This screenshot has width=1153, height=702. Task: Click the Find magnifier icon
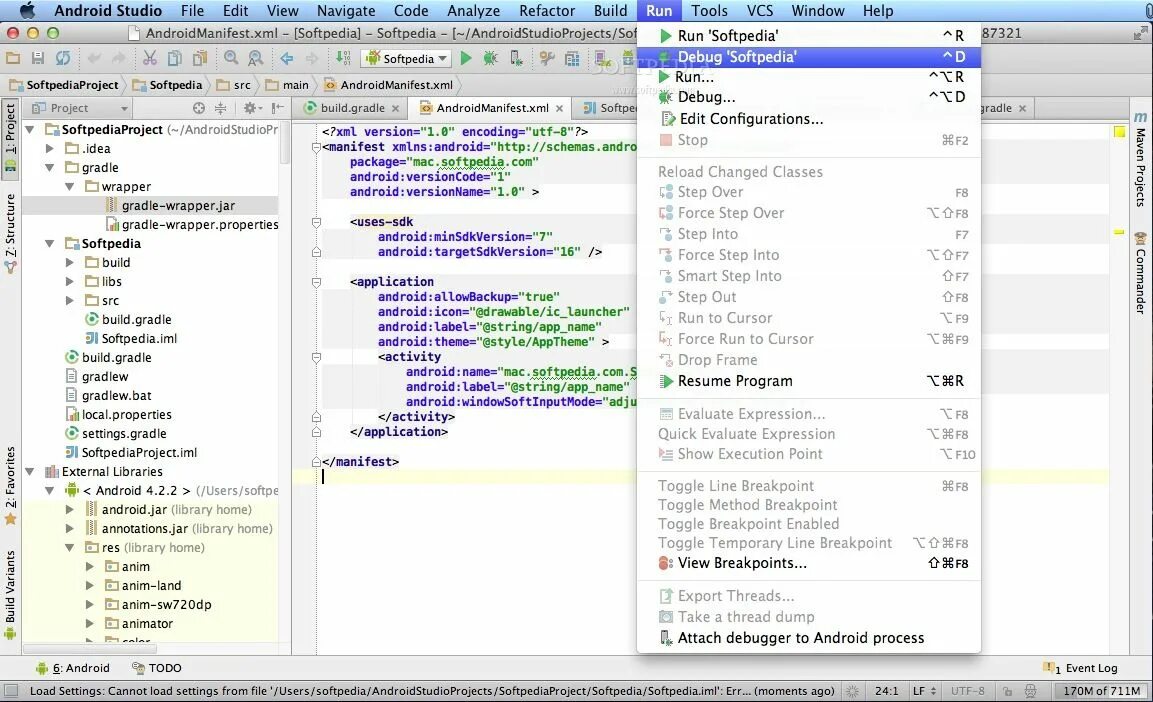pos(231,58)
